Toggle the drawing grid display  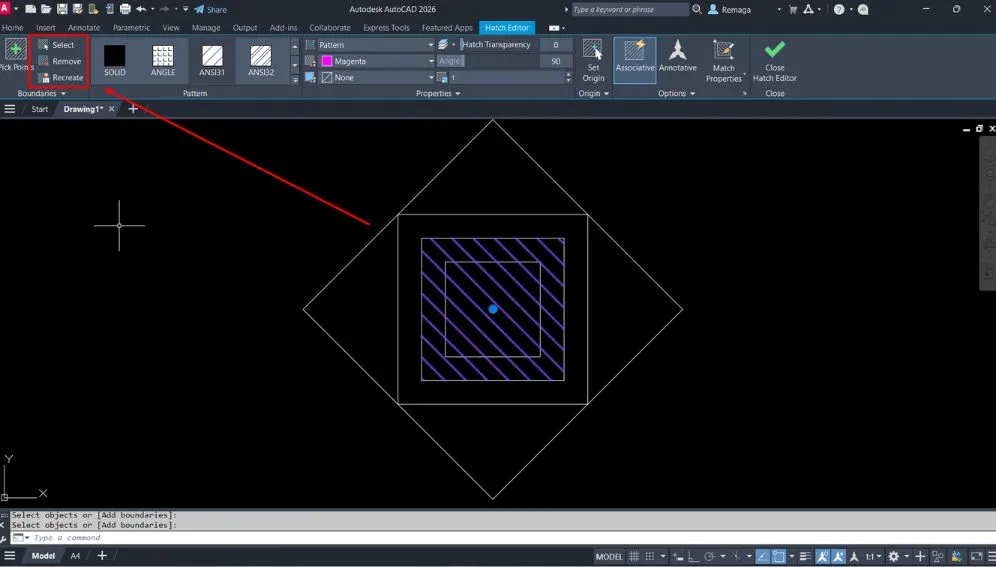click(634, 556)
